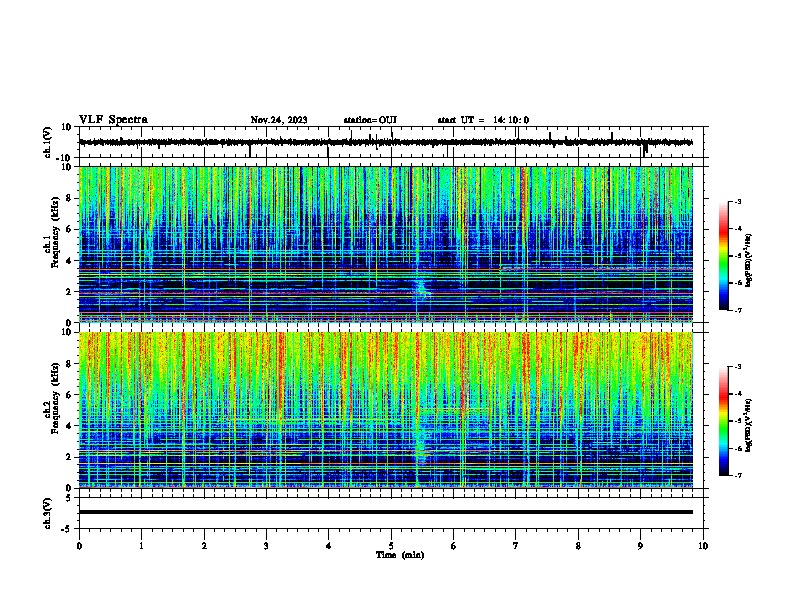Click the "-3" label on ch.1 color scale

click(738, 201)
